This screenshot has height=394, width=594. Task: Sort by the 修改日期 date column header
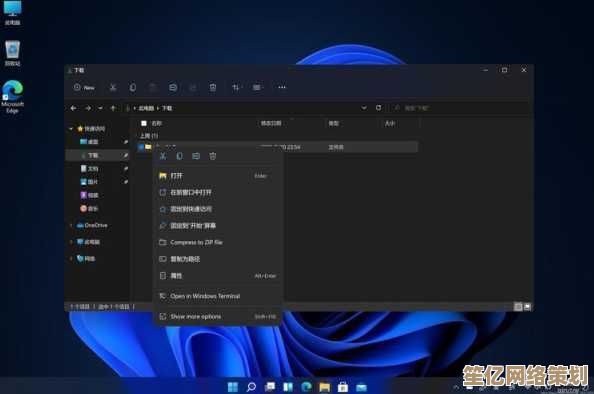coord(271,124)
